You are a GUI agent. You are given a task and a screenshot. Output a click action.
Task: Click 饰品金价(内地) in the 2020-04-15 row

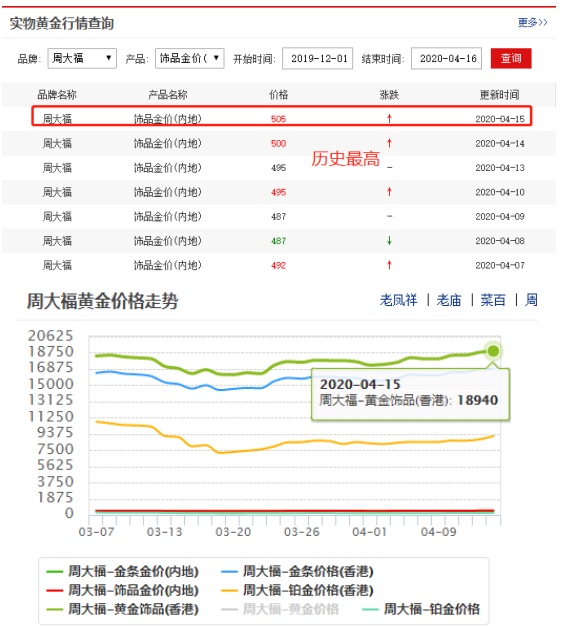click(168, 119)
